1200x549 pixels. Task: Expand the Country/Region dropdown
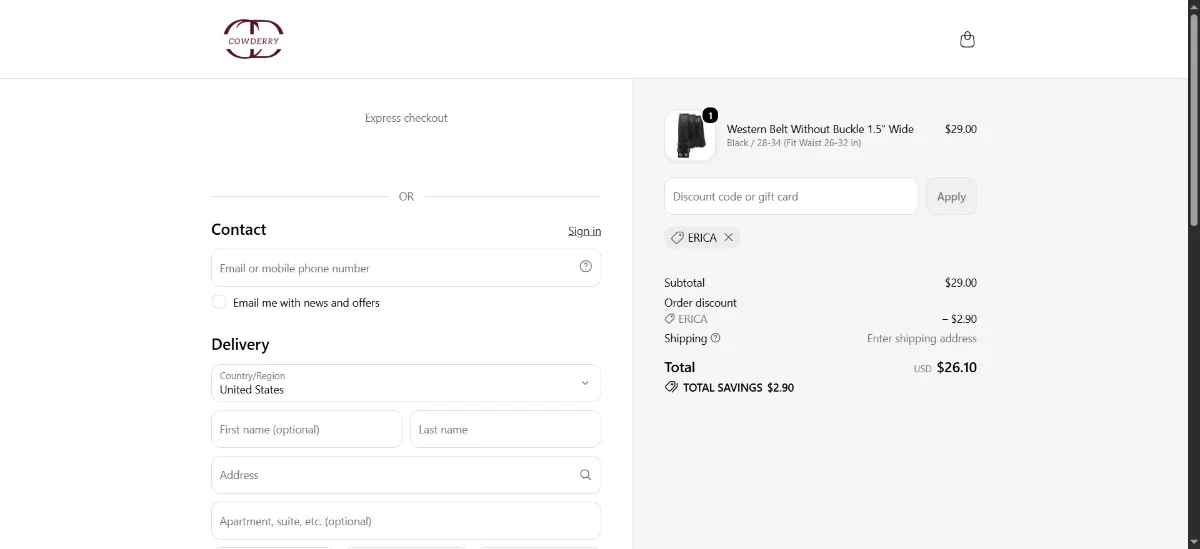(406, 383)
